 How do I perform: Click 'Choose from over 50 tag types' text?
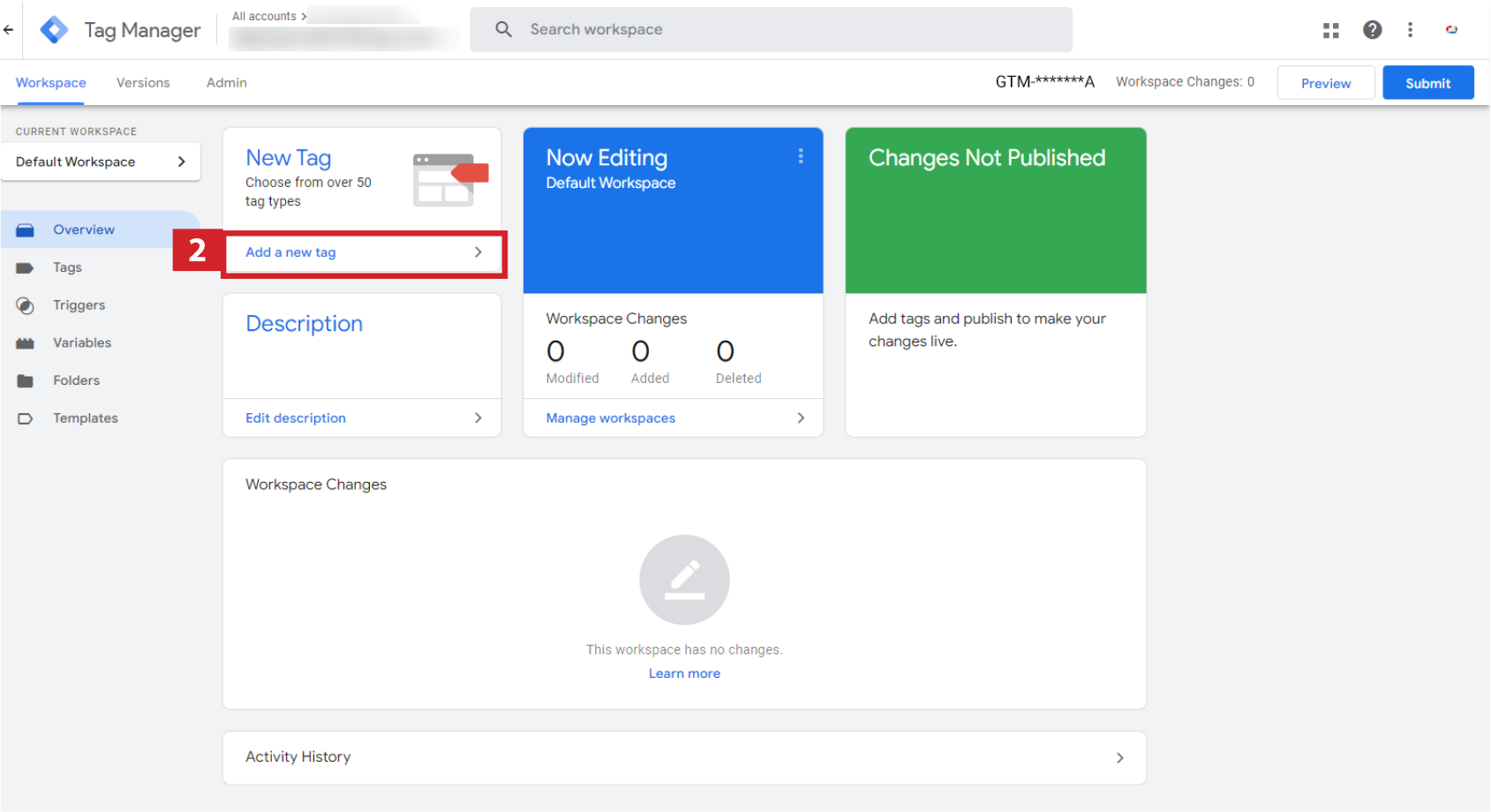[308, 192]
